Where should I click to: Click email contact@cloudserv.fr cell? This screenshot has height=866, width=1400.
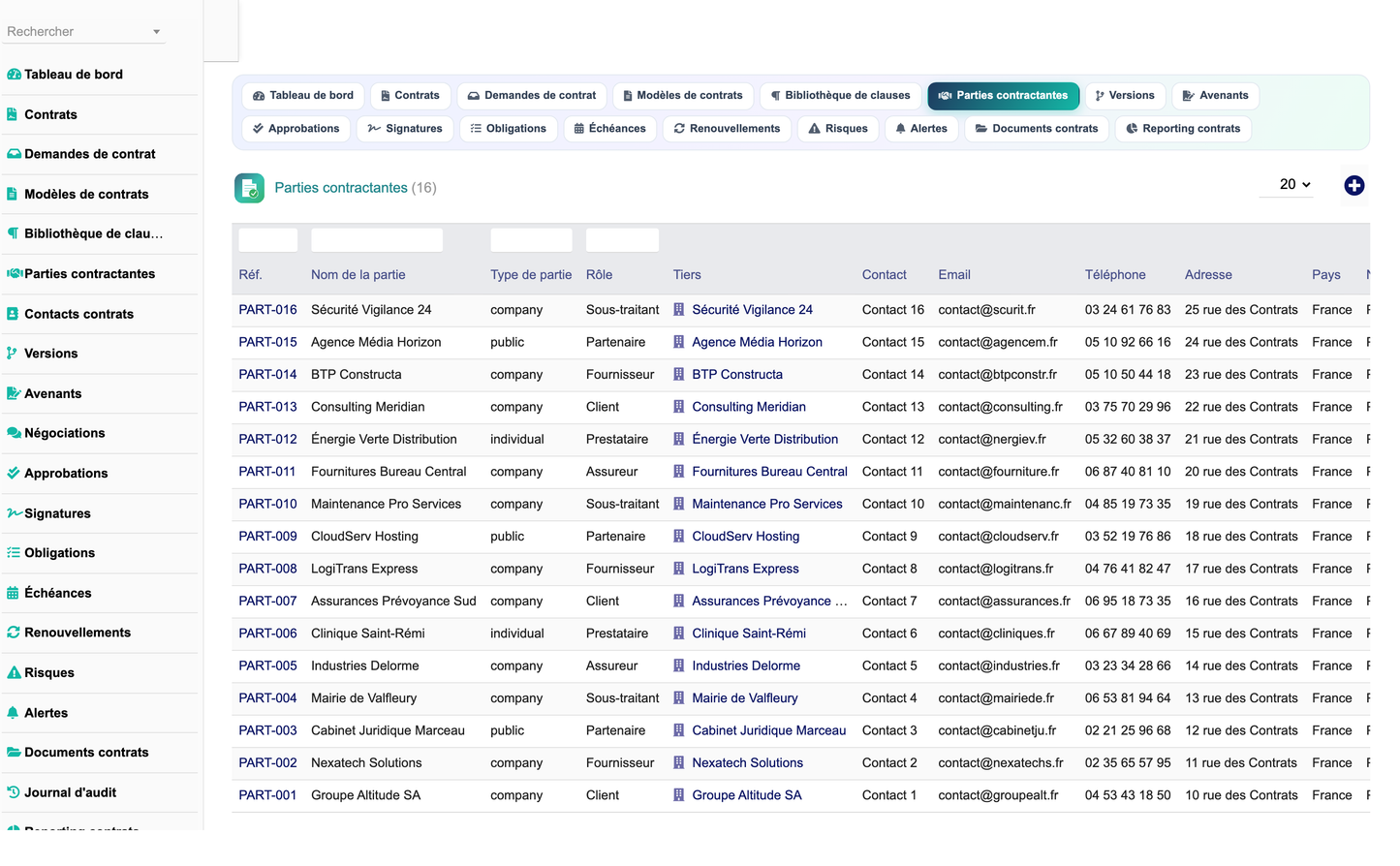tap(998, 537)
